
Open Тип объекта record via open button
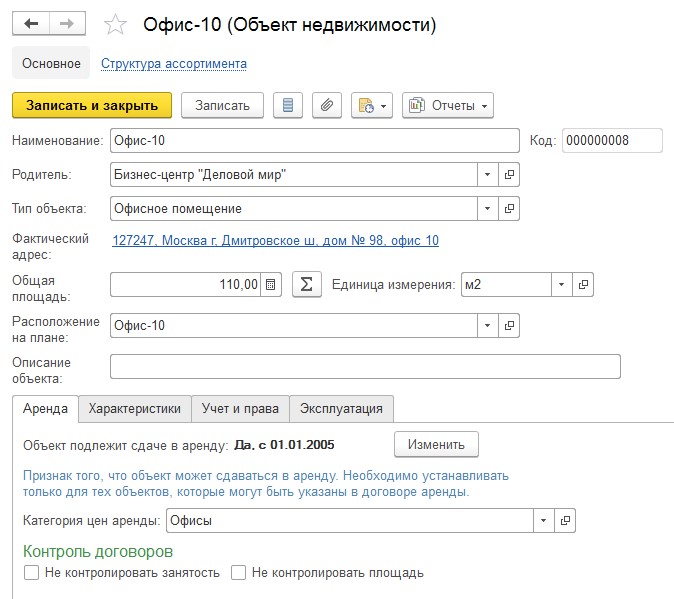[509, 209]
